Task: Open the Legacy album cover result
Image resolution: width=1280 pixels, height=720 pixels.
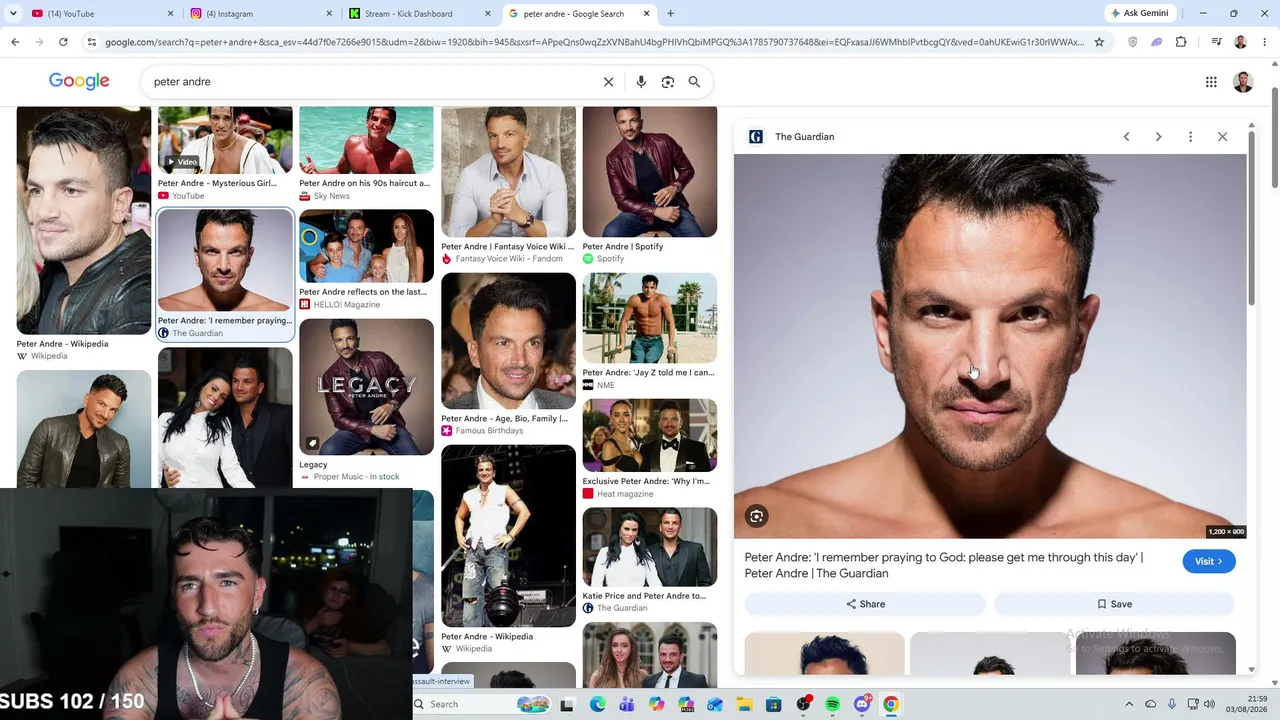Action: [x=366, y=387]
